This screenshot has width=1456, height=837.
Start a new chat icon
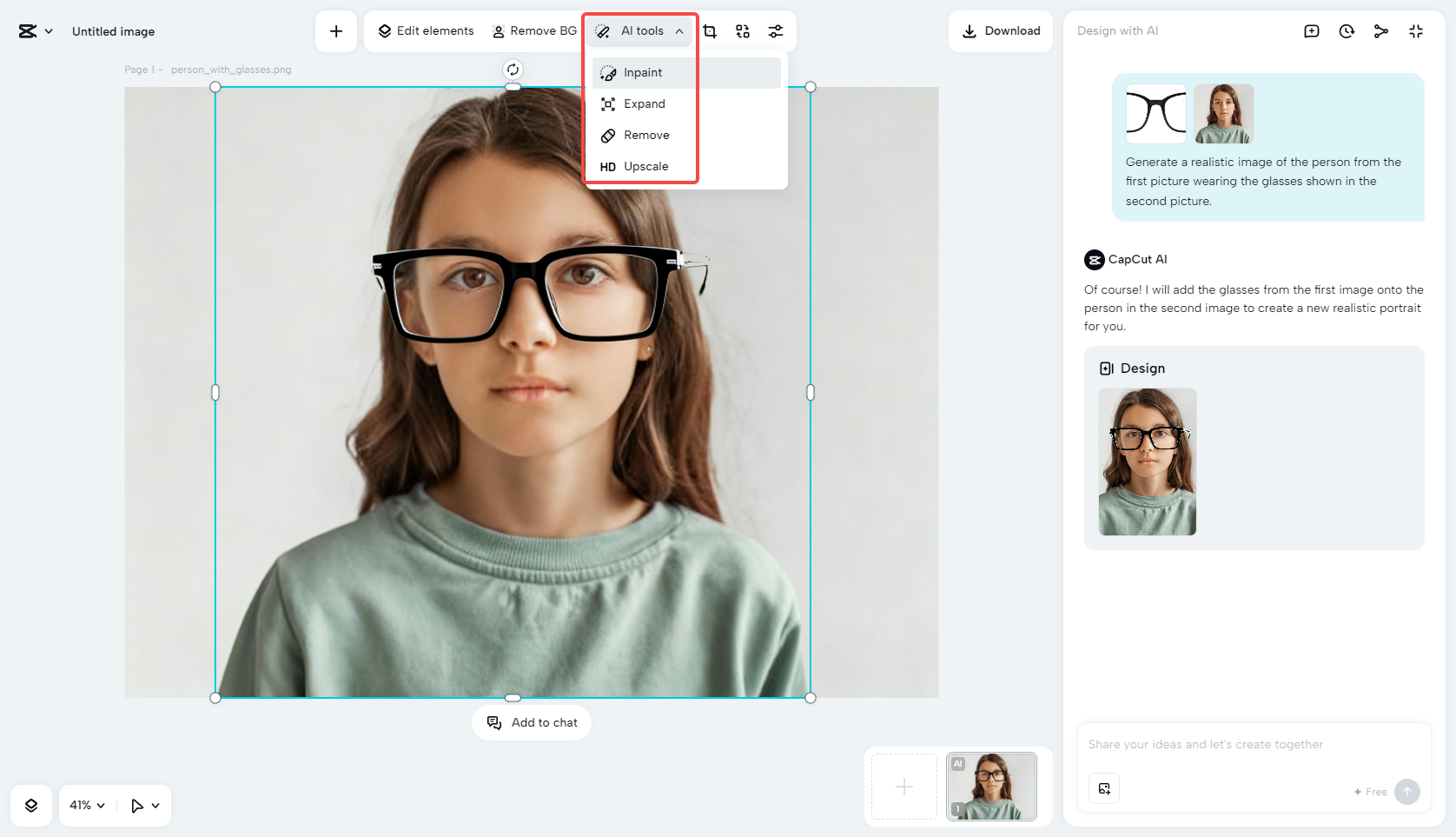[x=1312, y=31]
